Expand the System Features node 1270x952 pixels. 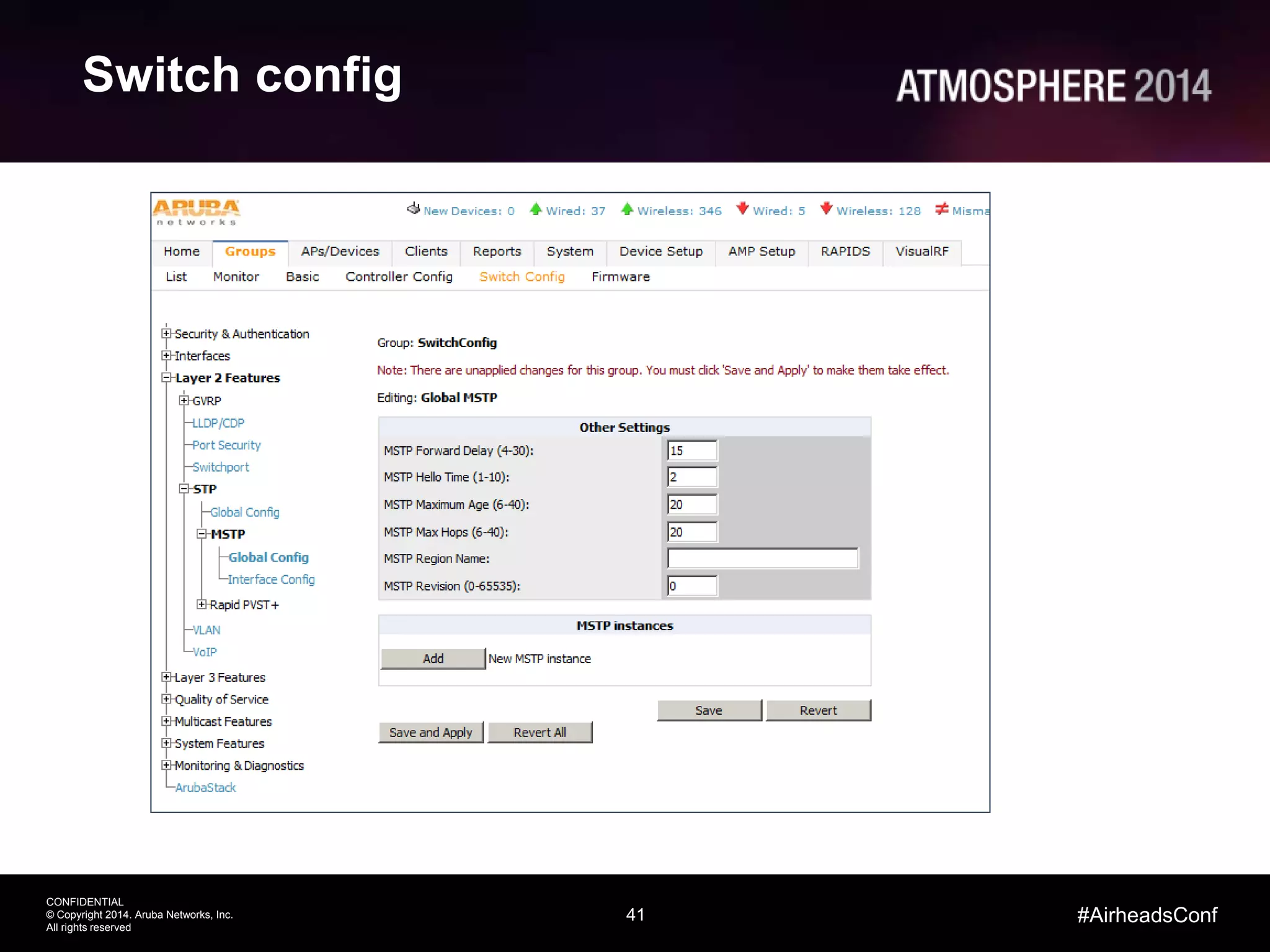pyautogui.click(x=166, y=743)
